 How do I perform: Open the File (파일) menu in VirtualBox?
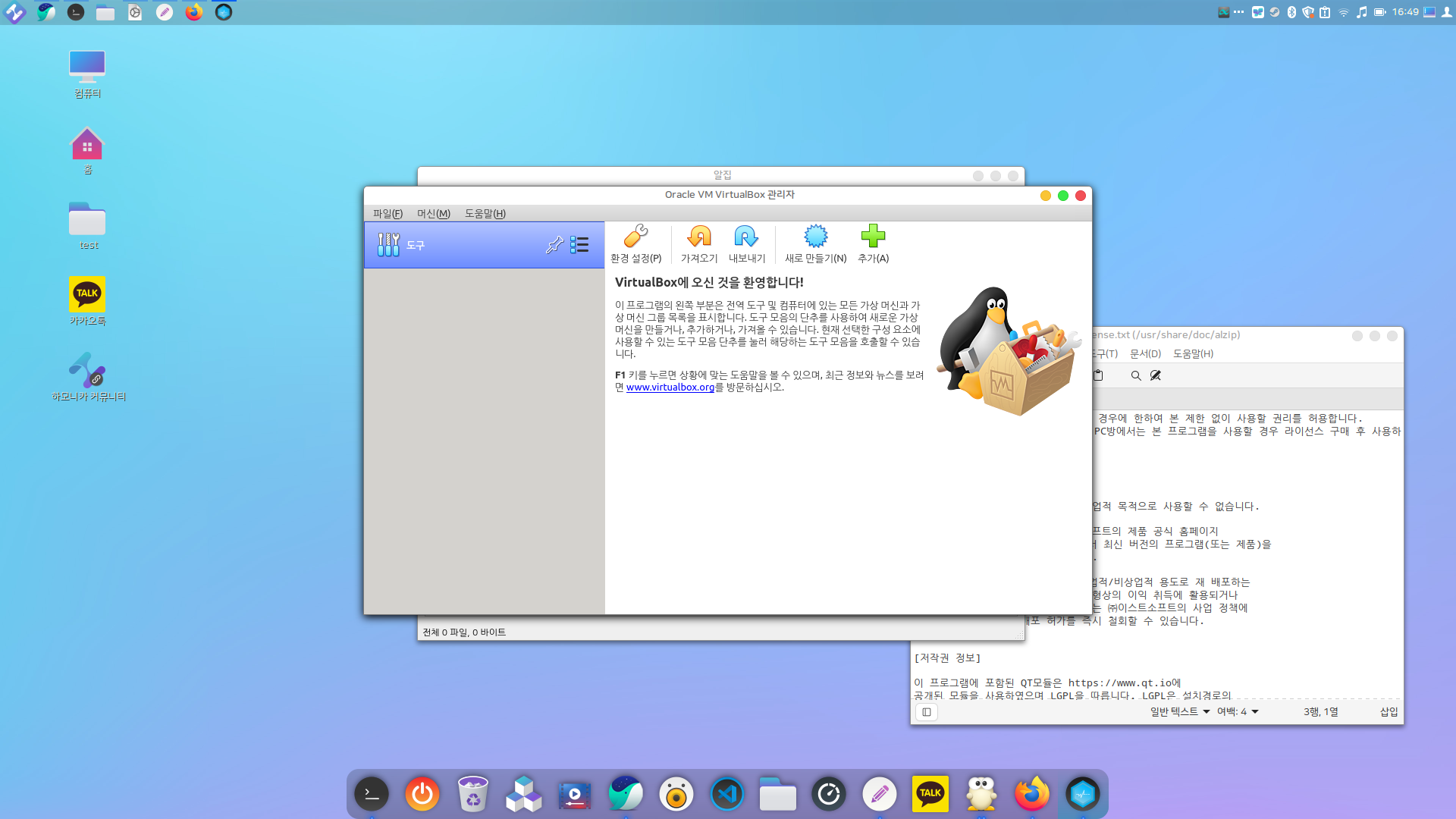click(x=388, y=214)
